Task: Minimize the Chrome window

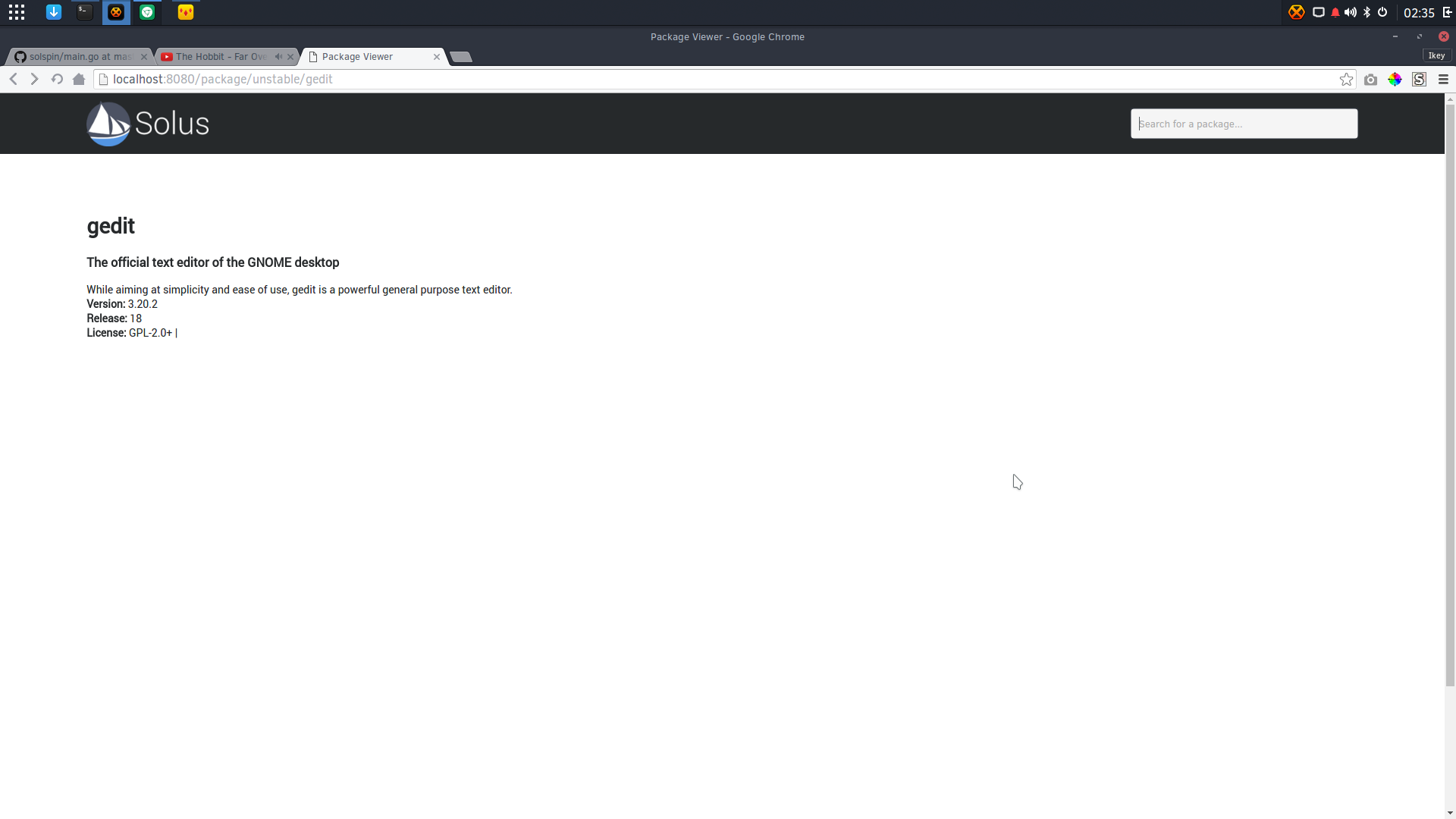Action: (1395, 36)
